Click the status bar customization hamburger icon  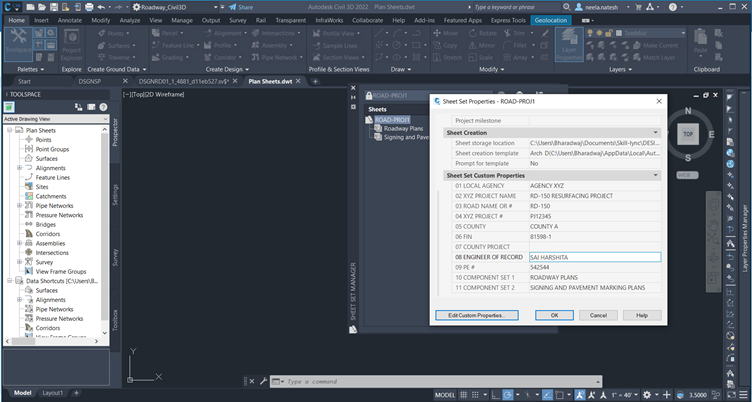pos(742,395)
